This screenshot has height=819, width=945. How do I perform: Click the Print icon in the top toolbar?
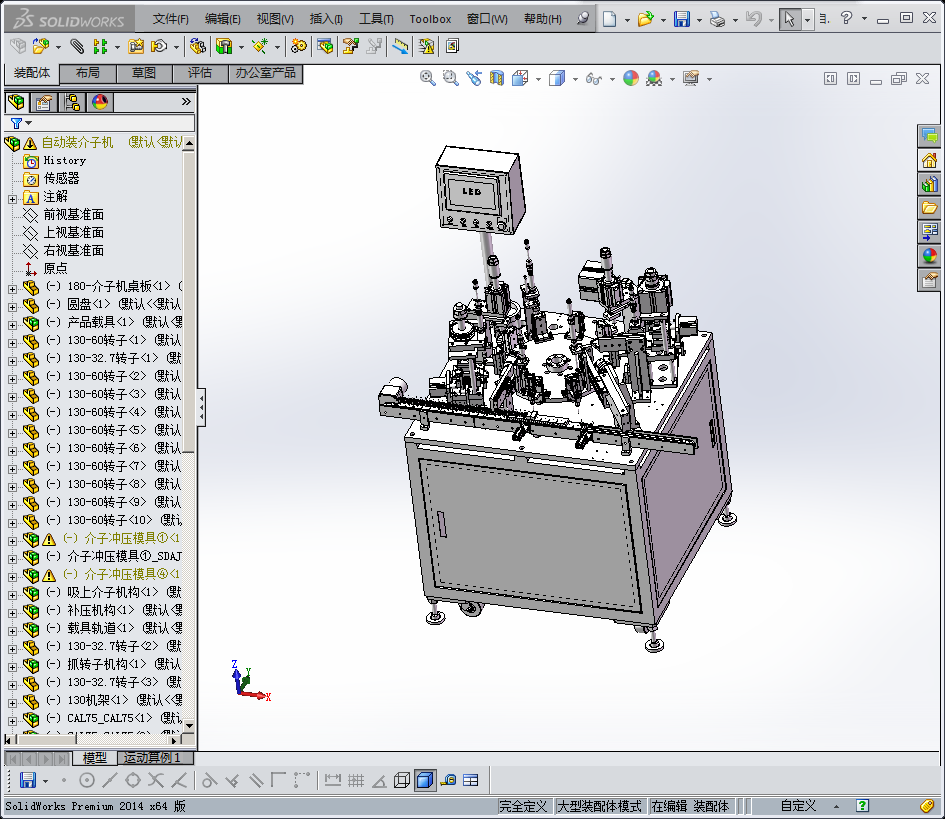pos(716,19)
